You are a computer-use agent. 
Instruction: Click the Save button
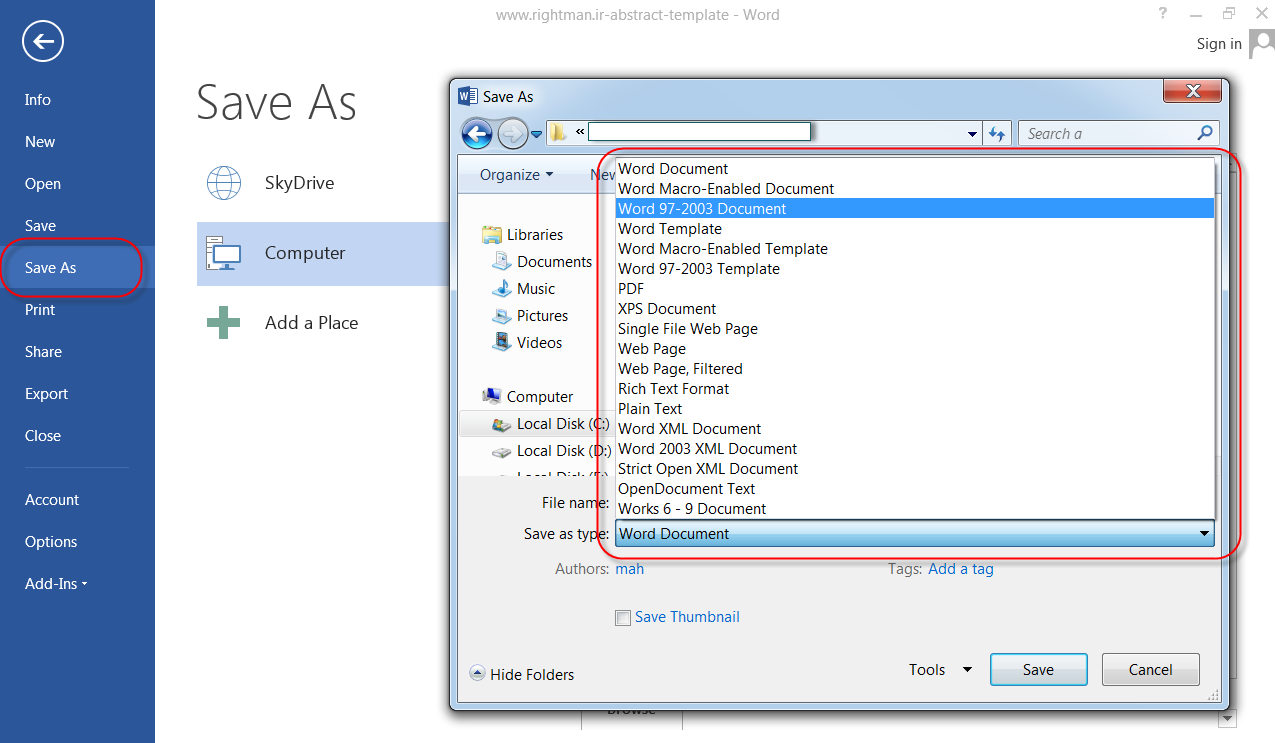point(1038,670)
